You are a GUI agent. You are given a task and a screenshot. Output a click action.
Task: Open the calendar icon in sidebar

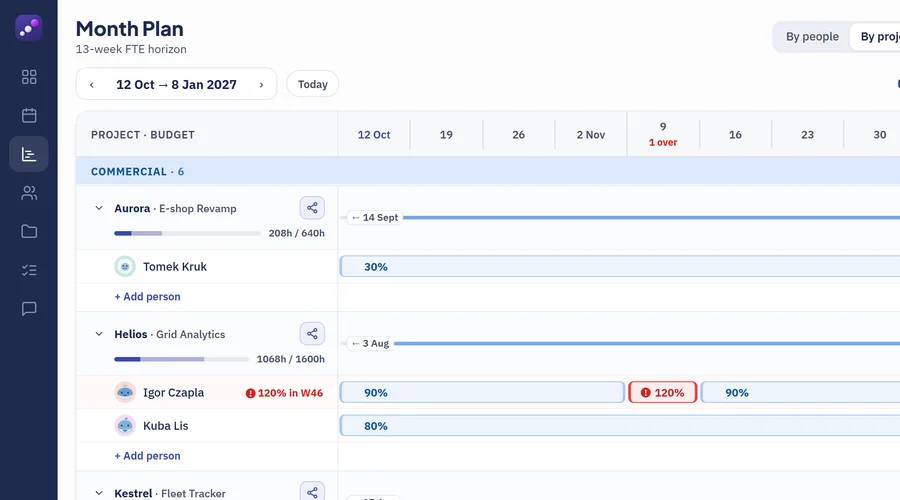click(x=29, y=115)
